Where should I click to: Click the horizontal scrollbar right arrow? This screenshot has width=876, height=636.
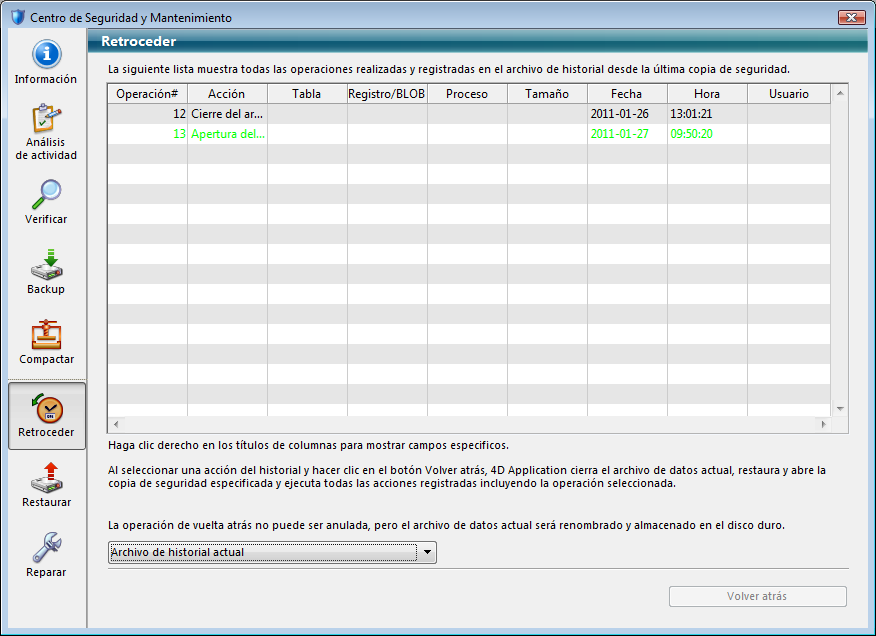click(824, 425)
